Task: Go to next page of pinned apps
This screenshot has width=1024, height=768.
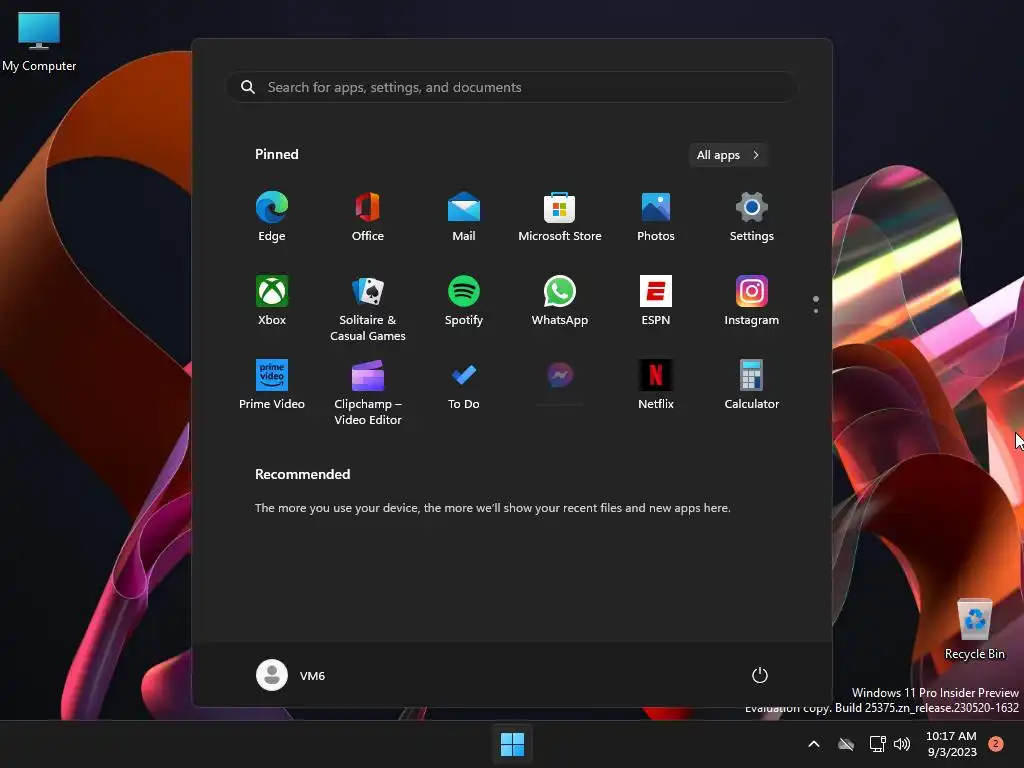Action: (x=816, y=311)
